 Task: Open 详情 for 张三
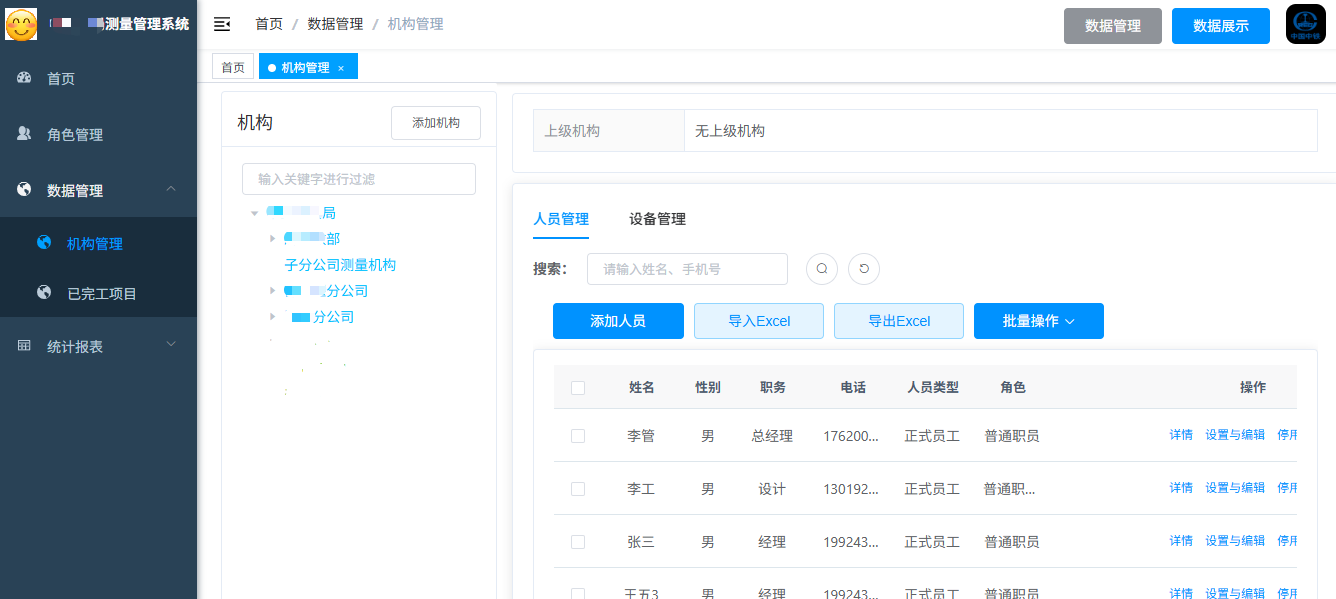coord(1181,541)
